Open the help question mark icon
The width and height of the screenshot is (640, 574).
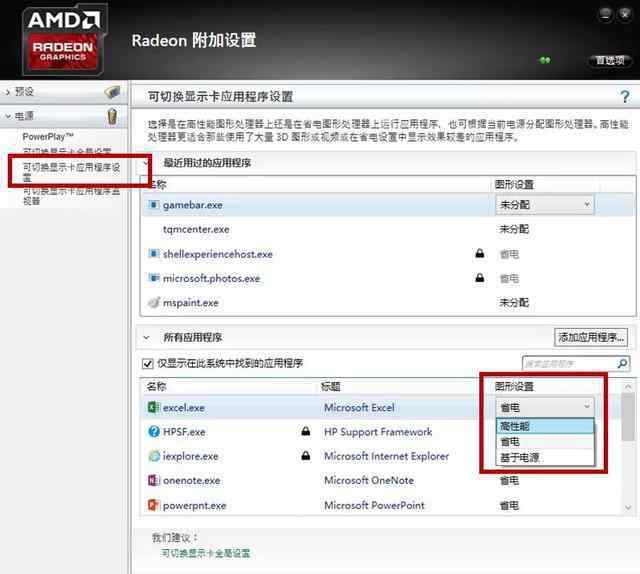pos(624,97)
